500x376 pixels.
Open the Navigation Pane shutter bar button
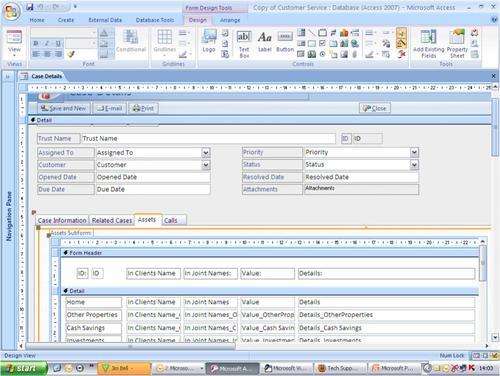8,77
